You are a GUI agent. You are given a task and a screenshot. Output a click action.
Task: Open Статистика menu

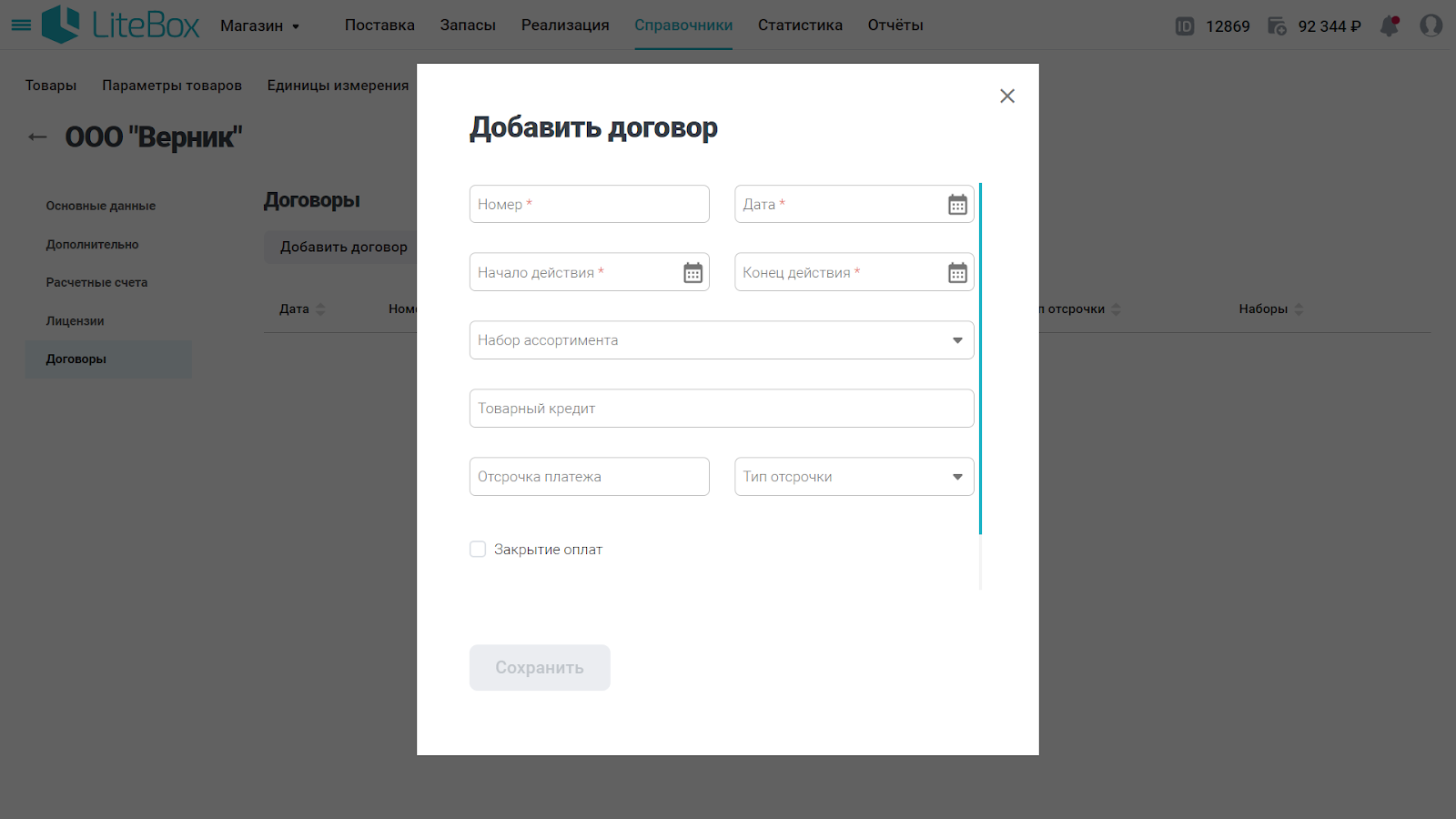point(800,25)
